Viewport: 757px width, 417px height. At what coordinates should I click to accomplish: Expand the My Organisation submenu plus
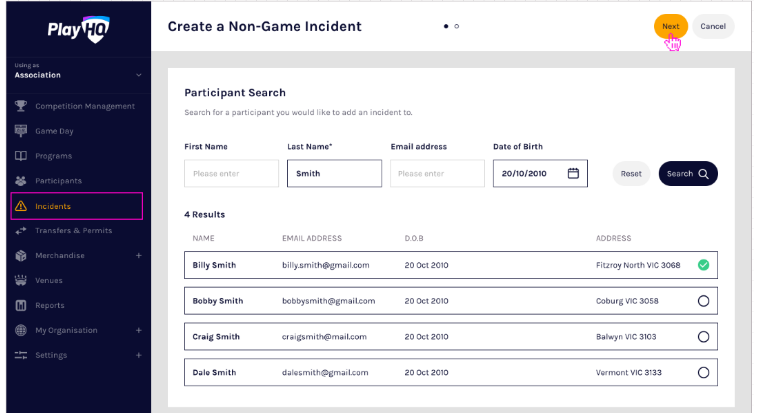[x=139, y=330]
